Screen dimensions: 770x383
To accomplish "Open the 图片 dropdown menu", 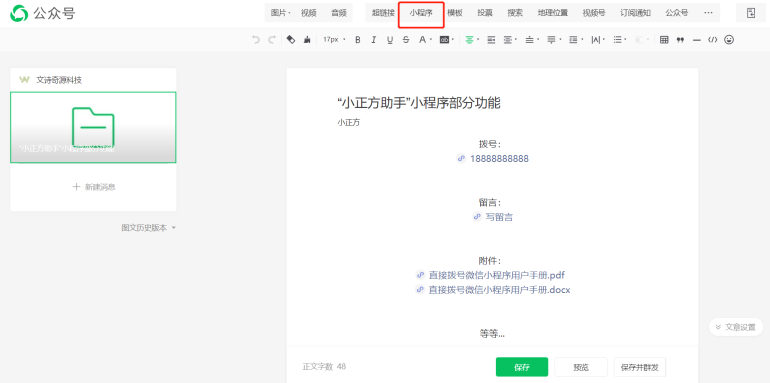I will tap(280, 13).
